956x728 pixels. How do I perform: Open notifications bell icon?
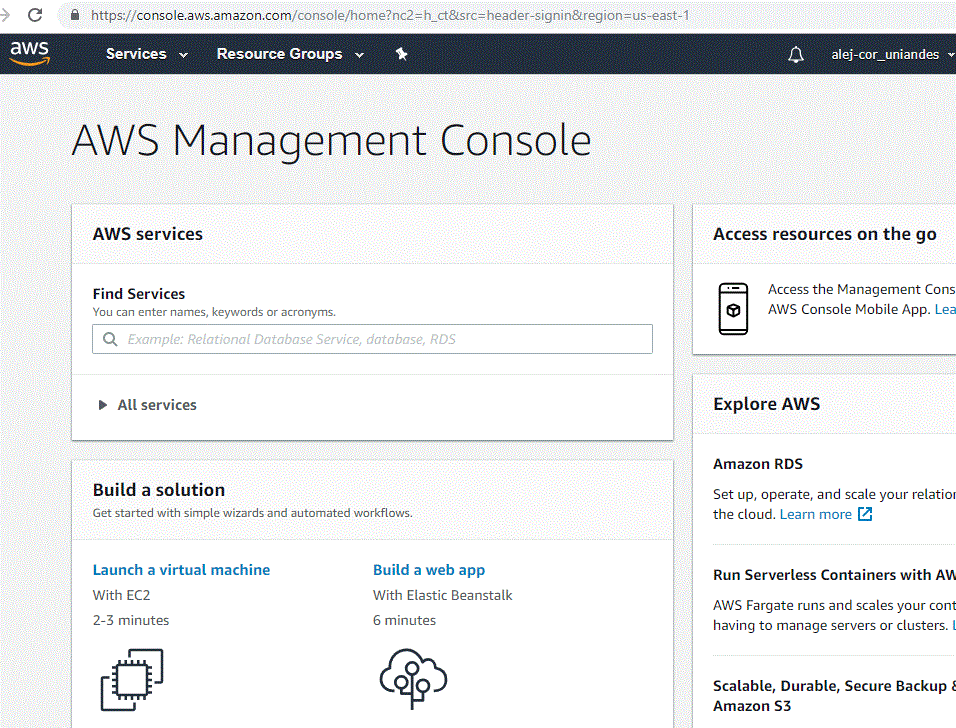click(x=796, y=55)
